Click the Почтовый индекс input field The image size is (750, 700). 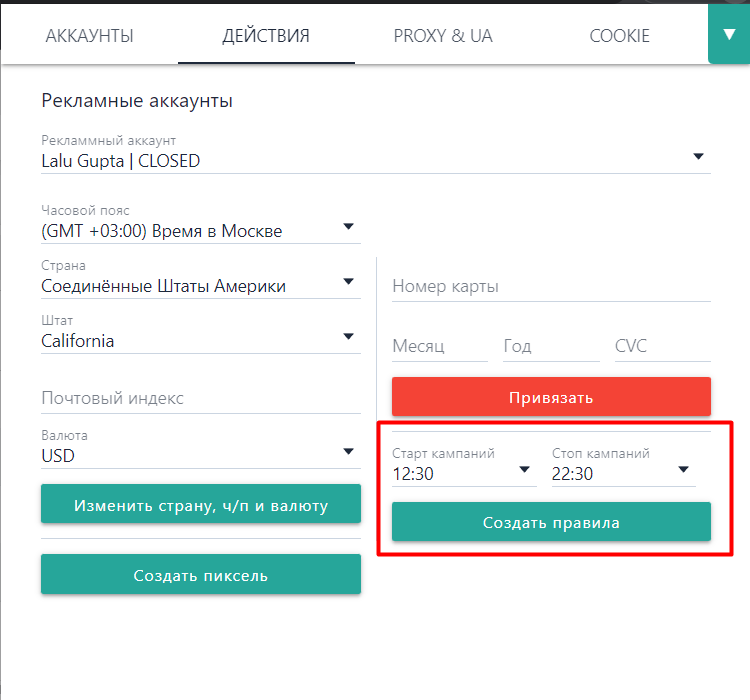pos(200,398)
